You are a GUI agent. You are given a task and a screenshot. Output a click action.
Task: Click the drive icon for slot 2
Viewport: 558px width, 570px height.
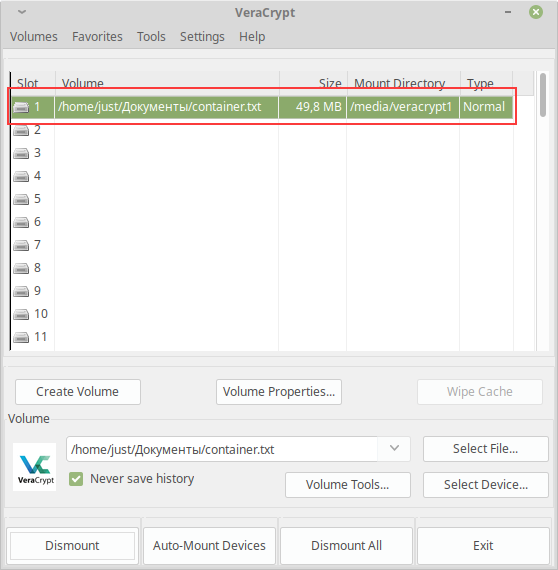pyautogui.click(x=21, y=131)
